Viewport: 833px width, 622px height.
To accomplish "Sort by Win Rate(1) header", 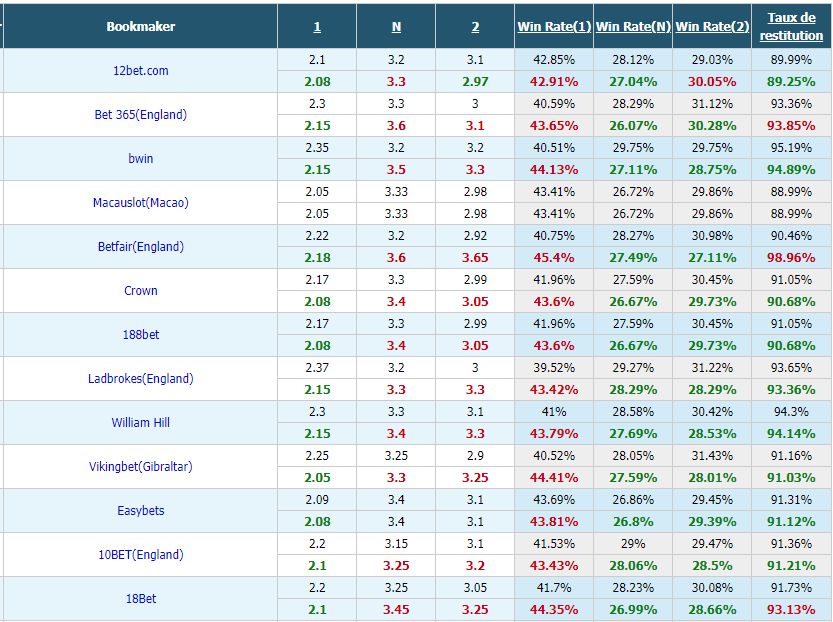I will pos(554,27).
